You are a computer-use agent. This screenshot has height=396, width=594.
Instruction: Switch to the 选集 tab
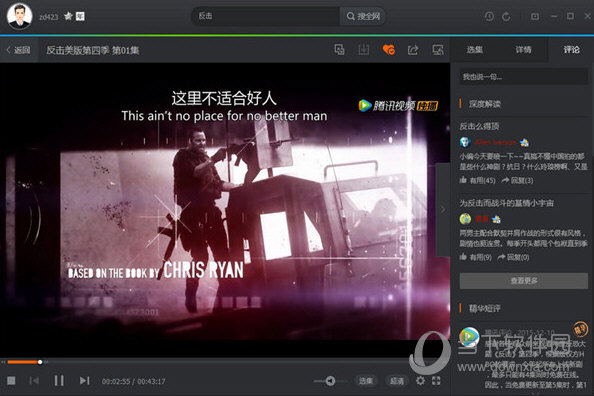pyautogui.click(x=474, y=50)
